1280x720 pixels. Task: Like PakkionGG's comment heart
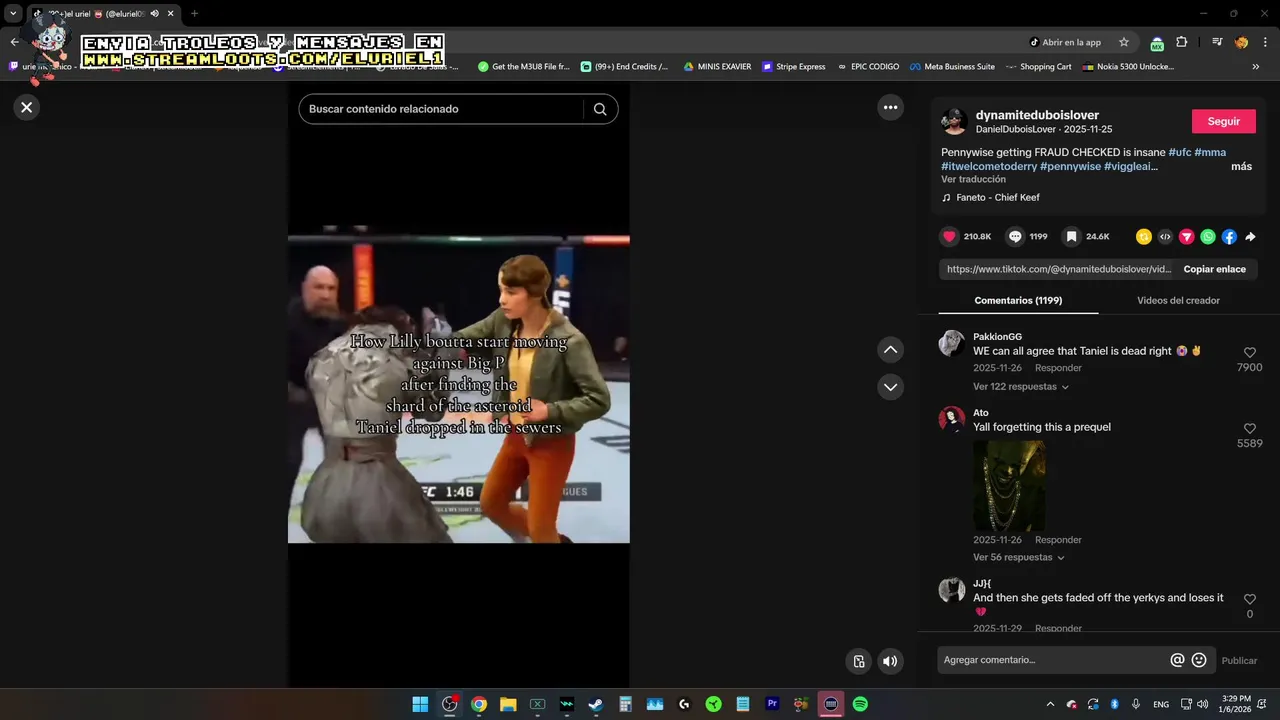[1250, 353]
